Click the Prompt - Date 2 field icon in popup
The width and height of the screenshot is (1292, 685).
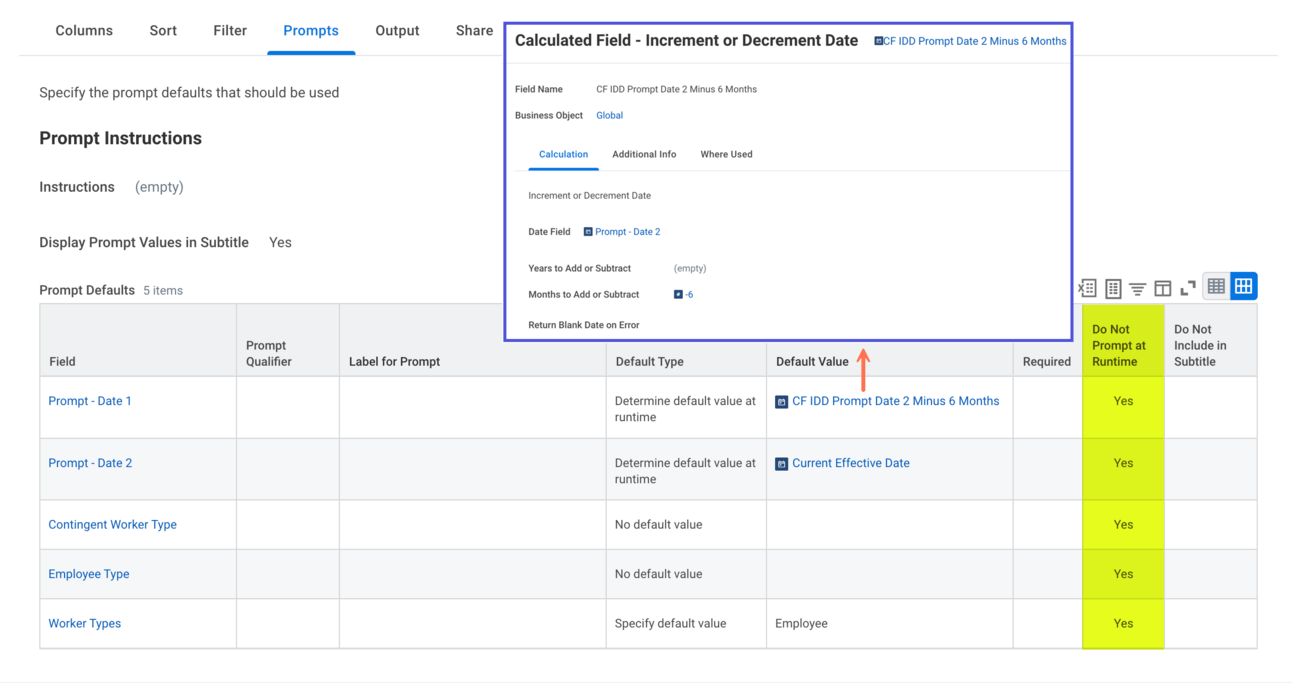tap(588, 232)
